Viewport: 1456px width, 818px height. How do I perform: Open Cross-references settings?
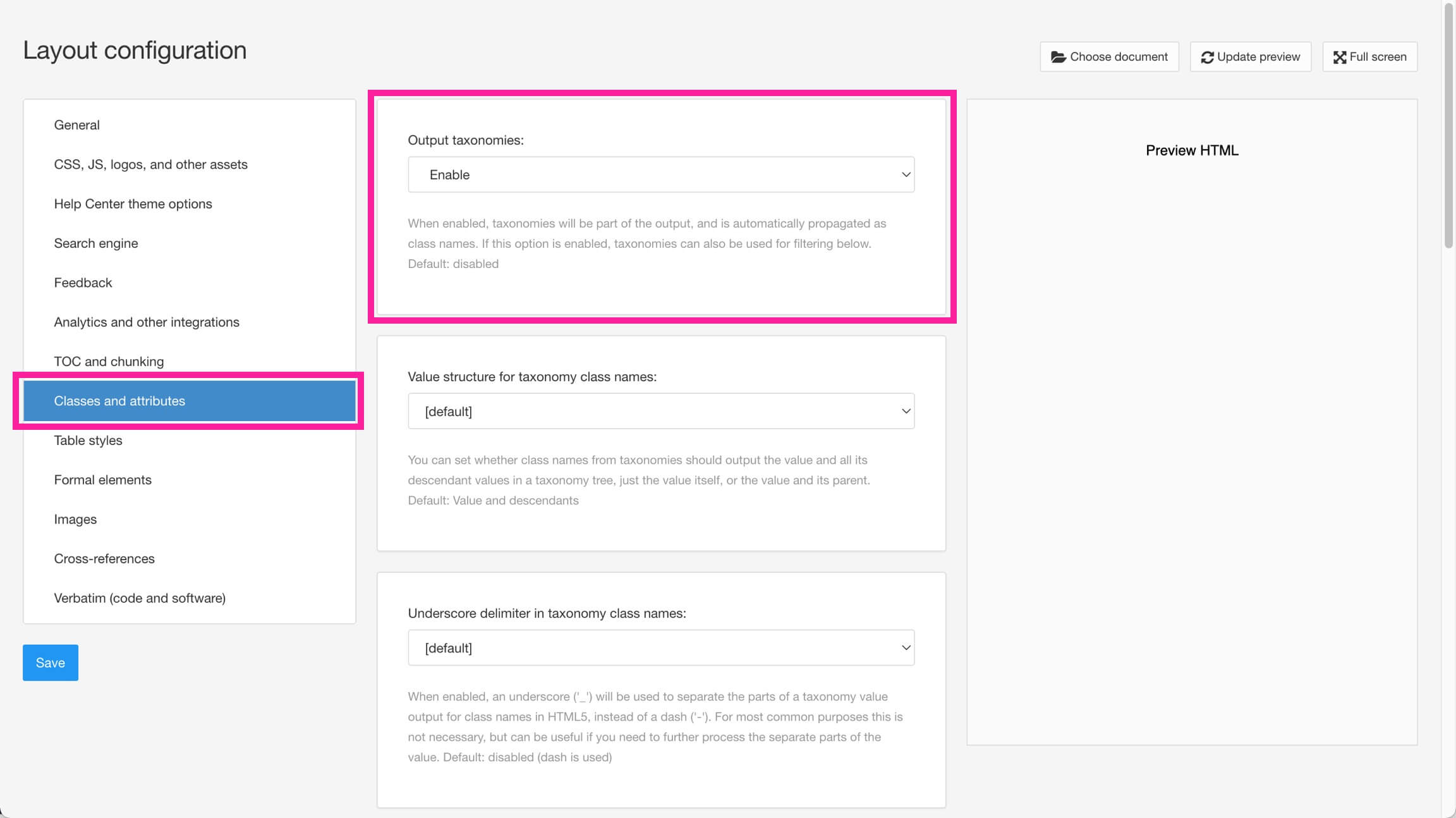click(x=104, y=558)
